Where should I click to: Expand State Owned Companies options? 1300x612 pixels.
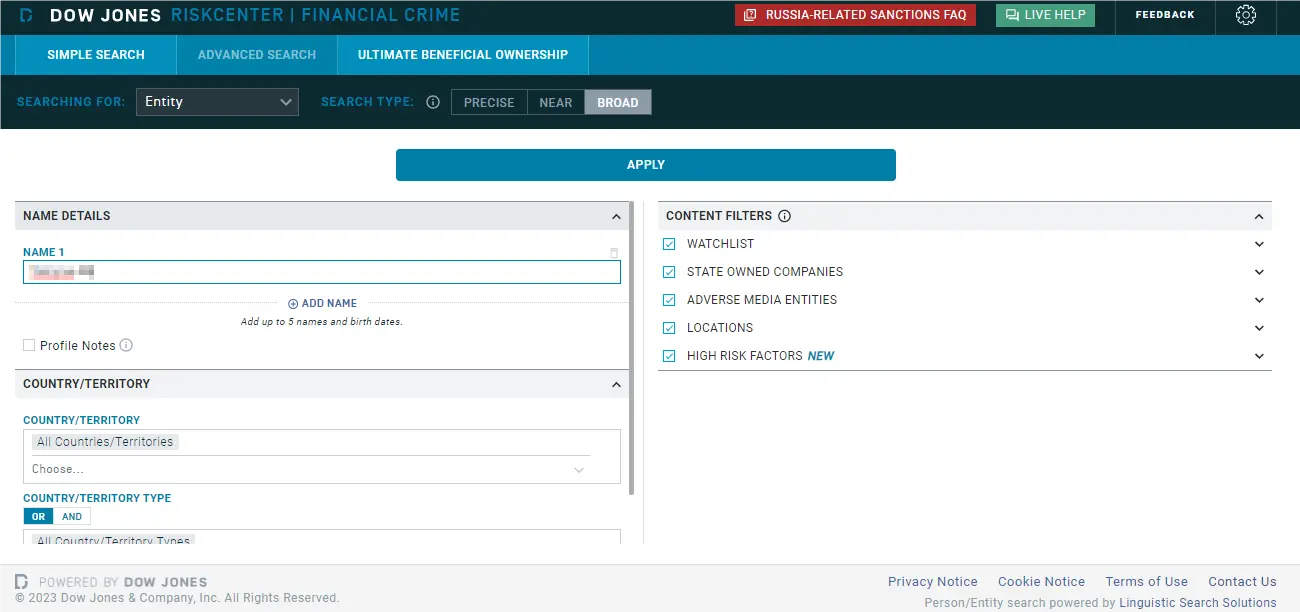pyautogui.click(x=1259, y=272)
